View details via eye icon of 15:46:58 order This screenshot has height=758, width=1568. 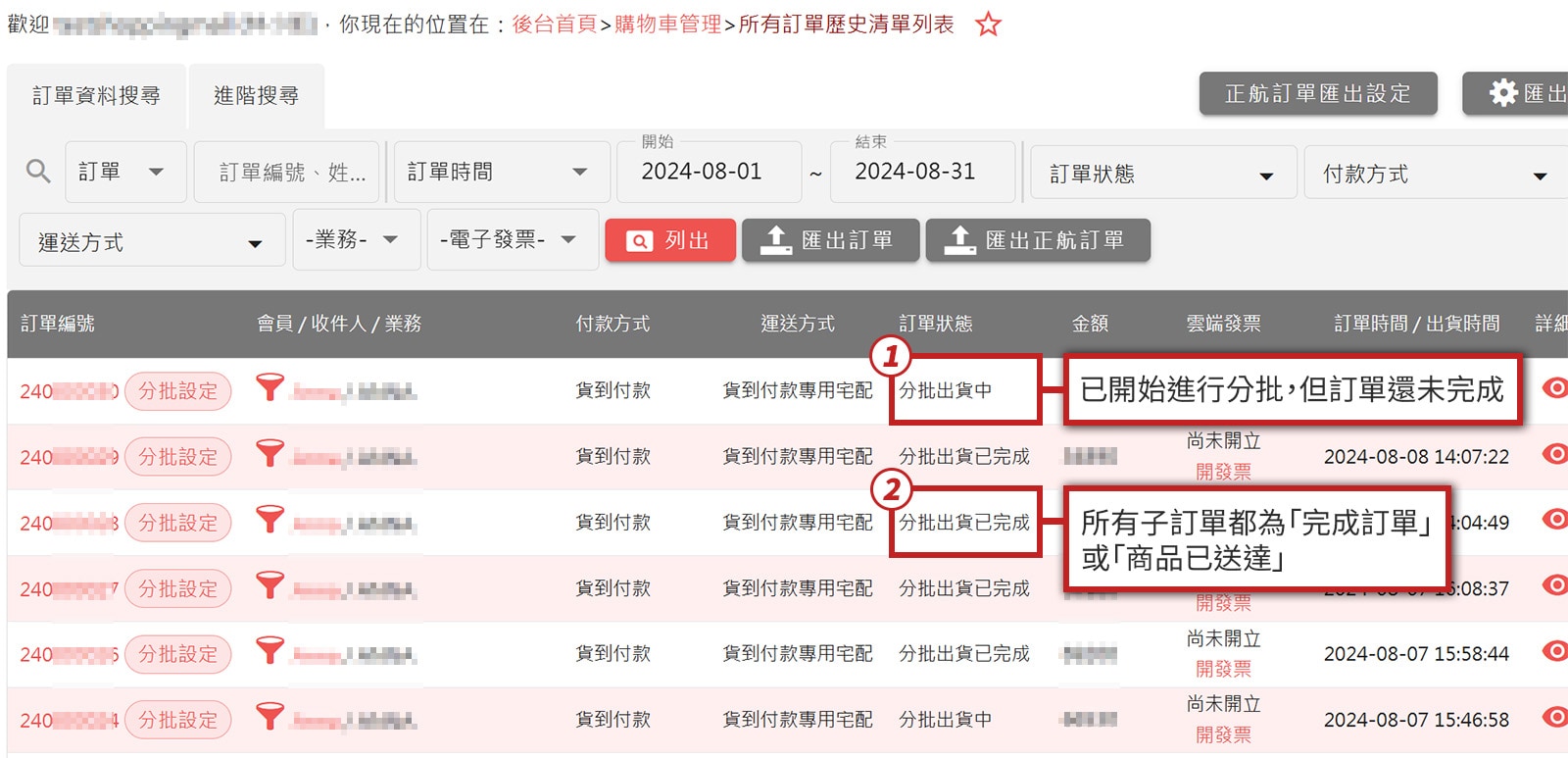[x=1554, y=717]
